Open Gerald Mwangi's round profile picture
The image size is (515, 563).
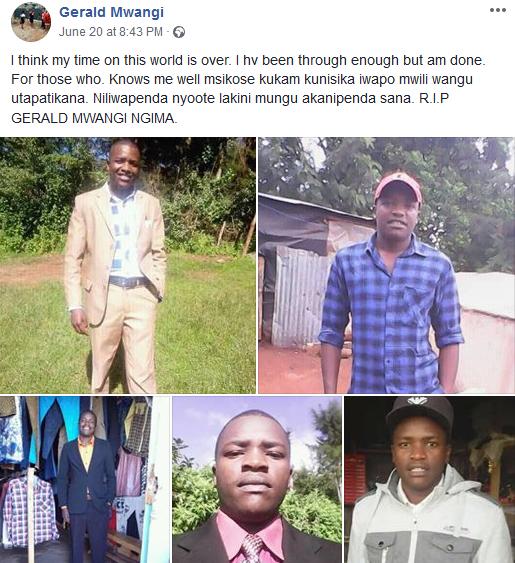click(x=31, y=22)
